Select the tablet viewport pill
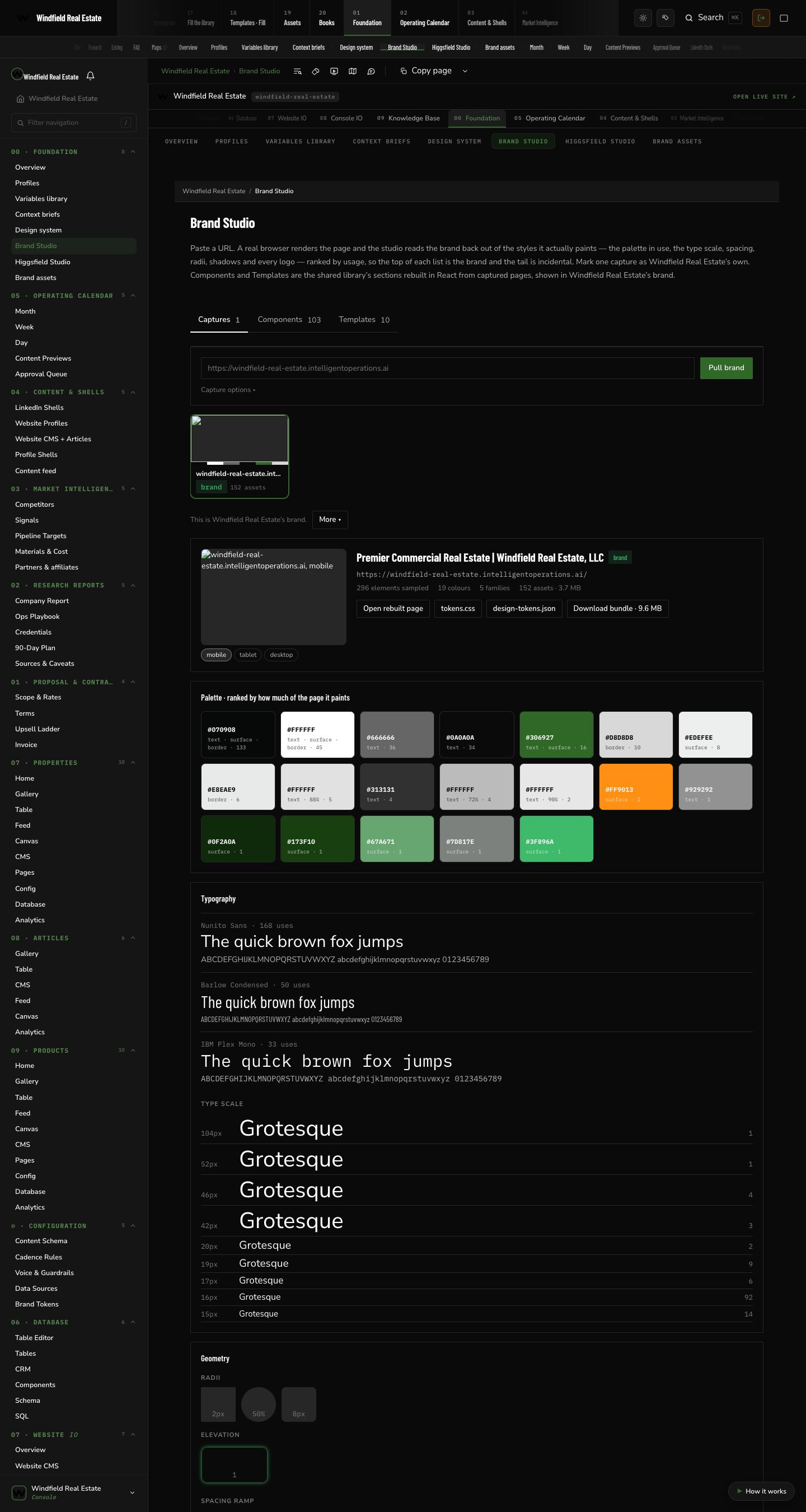Screen dimensions: 806x1512 (247, 655)
